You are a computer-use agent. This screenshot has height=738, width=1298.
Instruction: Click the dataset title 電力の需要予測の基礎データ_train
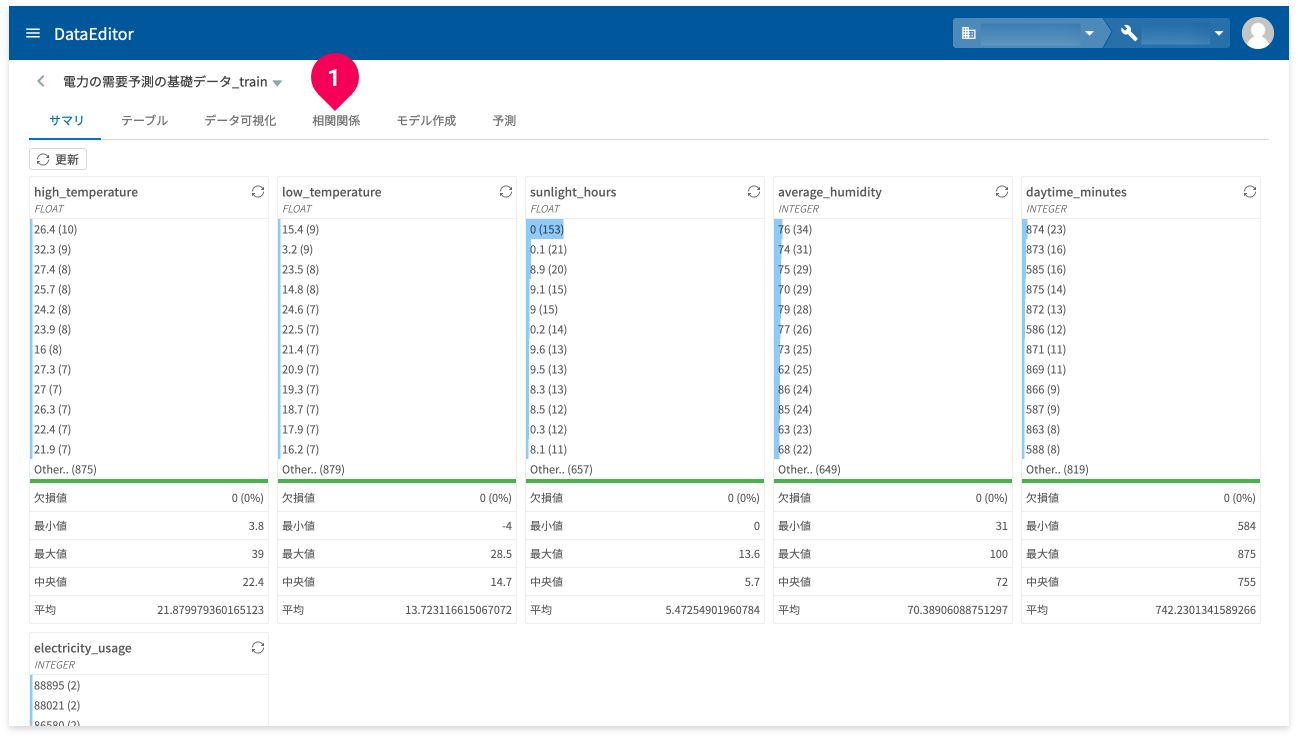click(x=165, y=82)
